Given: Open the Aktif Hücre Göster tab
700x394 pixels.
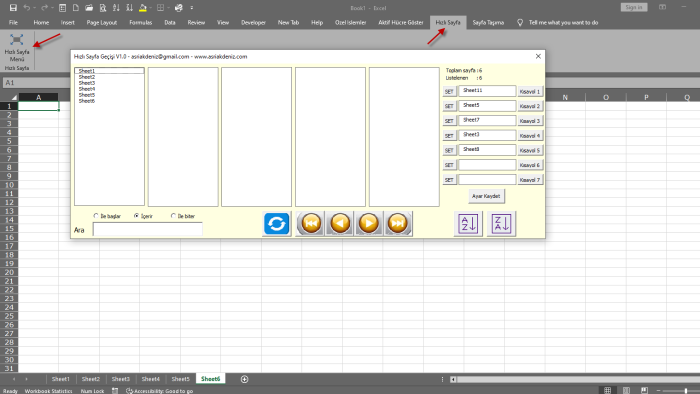Looking at the screenshot, I should click(401, 22).
